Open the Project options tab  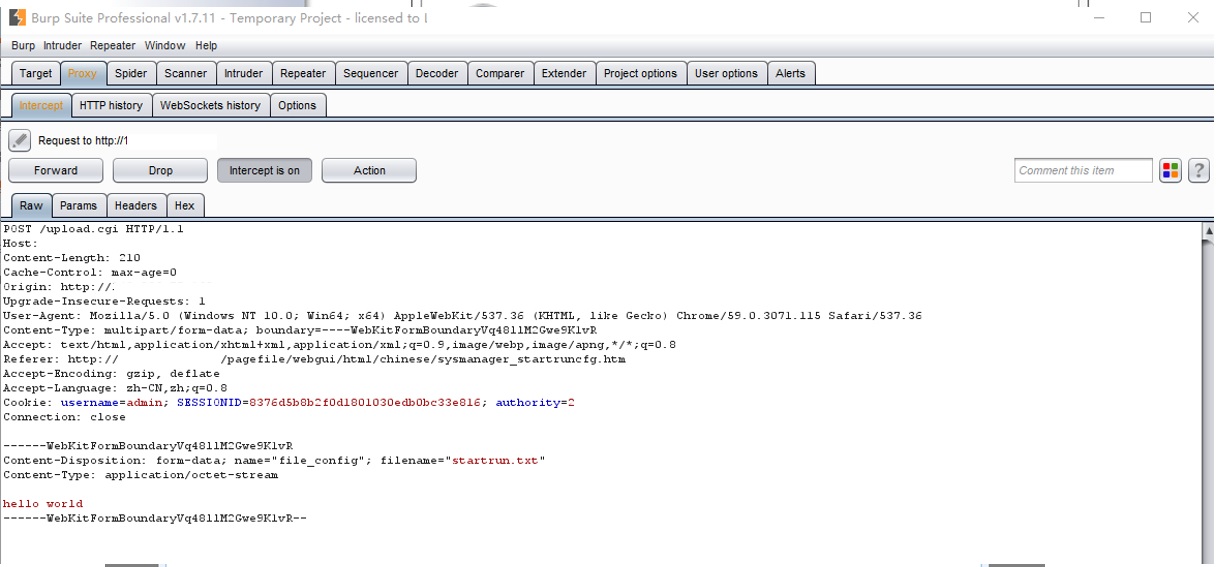click(640, 74)
